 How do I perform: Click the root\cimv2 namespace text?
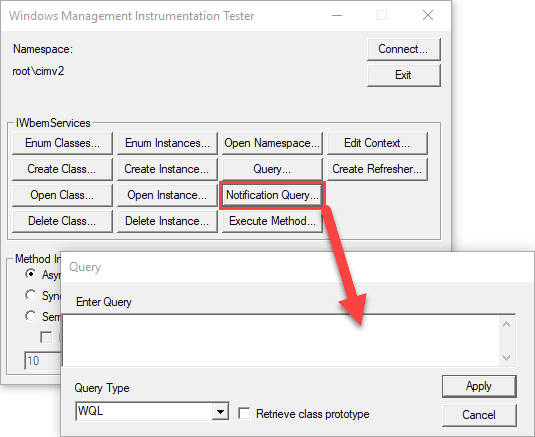click(x=38, y=71)
